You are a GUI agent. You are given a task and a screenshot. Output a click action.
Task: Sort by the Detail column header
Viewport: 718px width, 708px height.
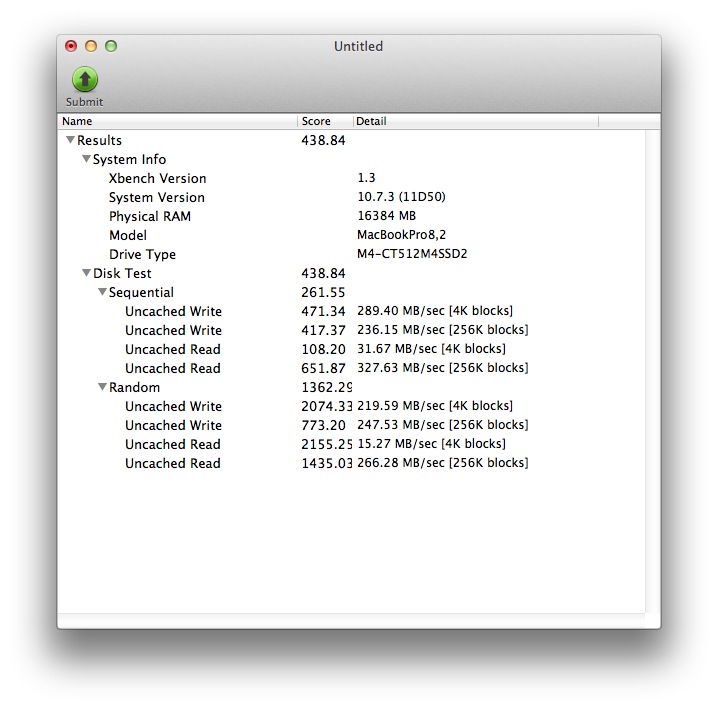(x=476, y=121)
